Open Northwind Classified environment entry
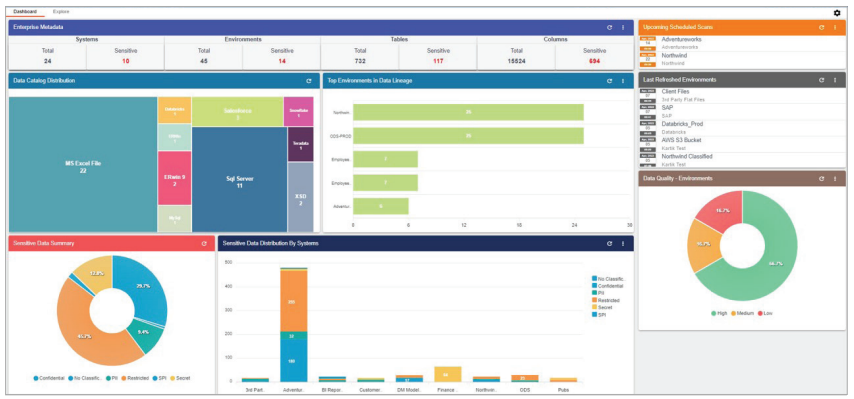The height and width of the screenshot is (399, 854). click(742, 159)
